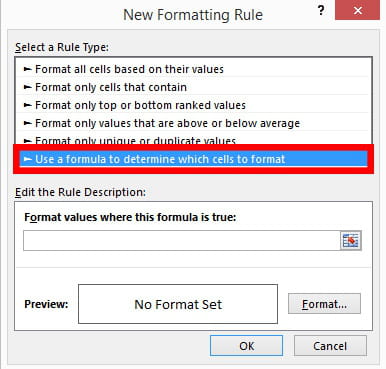
Task: Select 'Format only cells that contain' rule
Action: 193,87
